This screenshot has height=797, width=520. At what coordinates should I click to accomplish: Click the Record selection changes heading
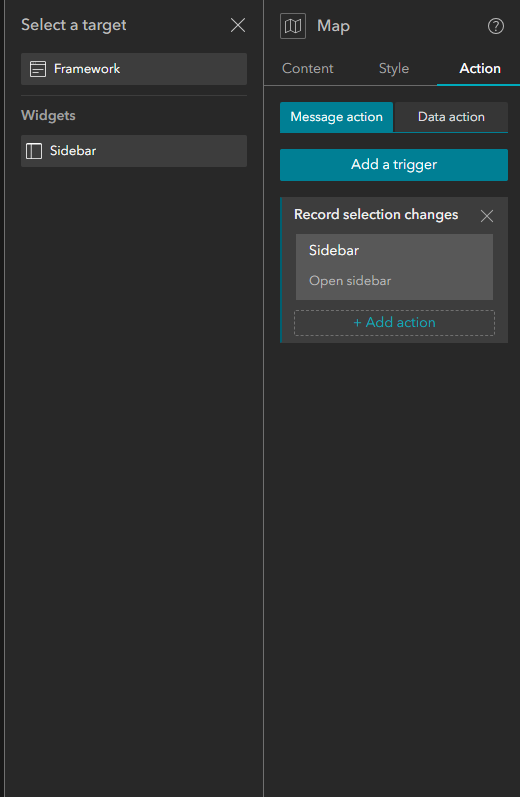pos(376,214)
